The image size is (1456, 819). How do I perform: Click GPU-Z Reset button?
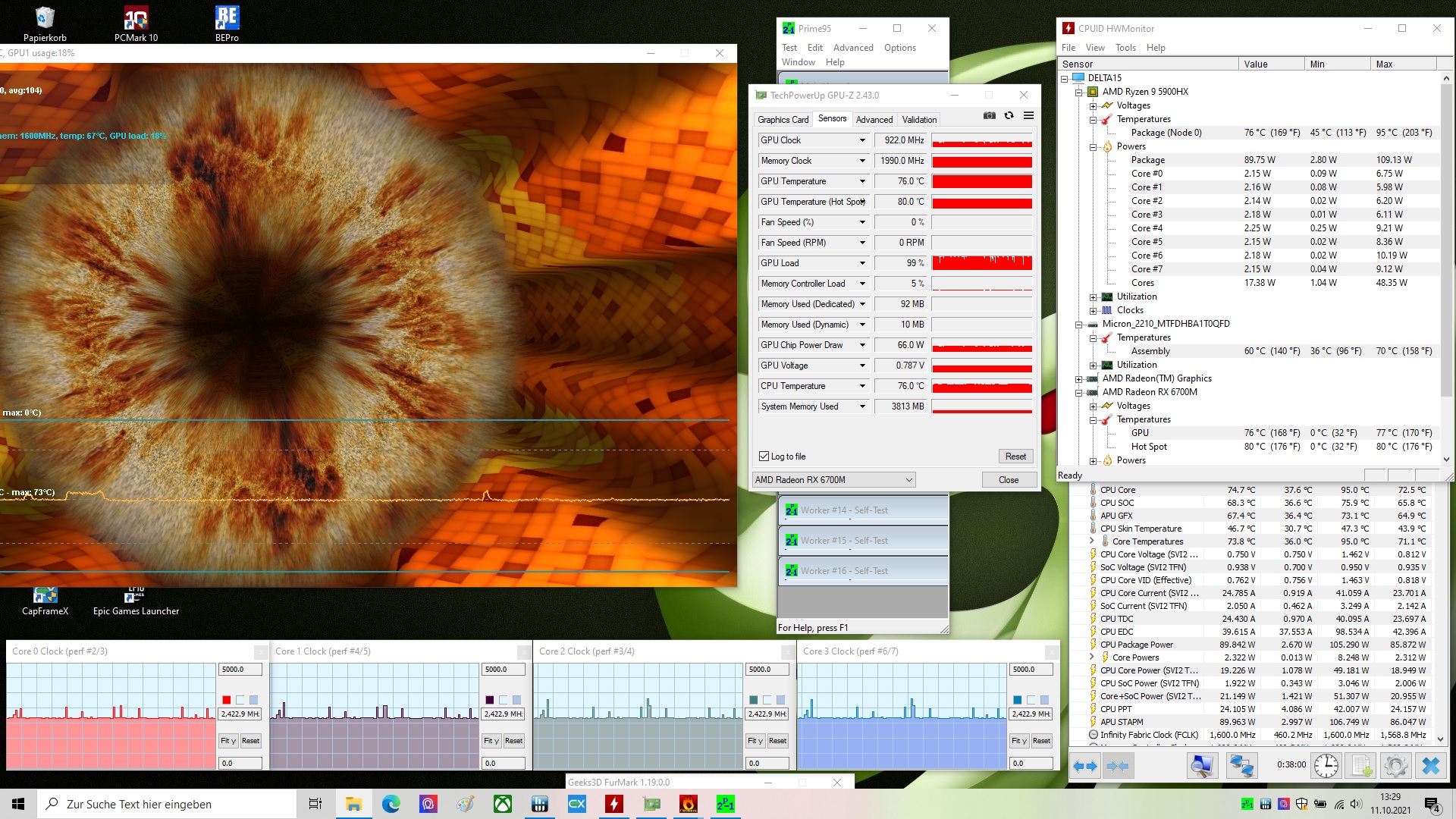click(x=1015, y=457)
